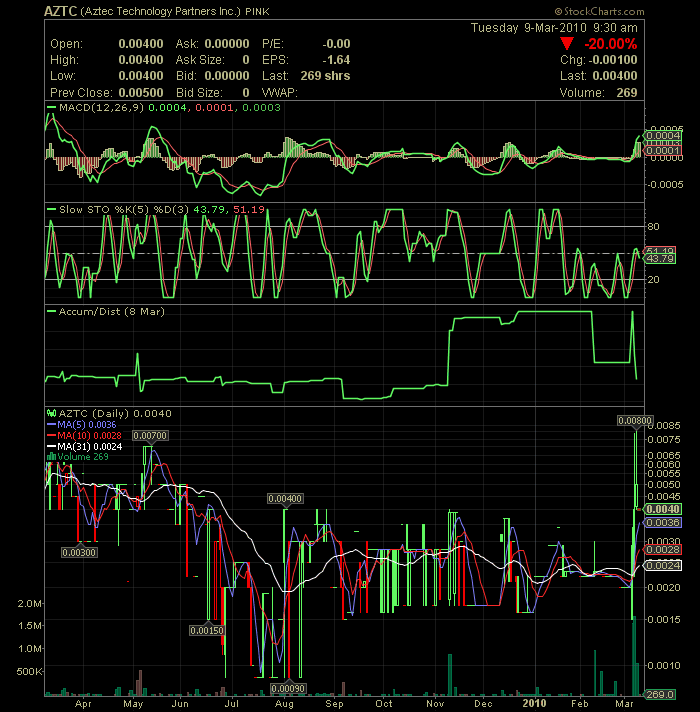This screenshot has width=700, height=712.
Task: Click the Chg: -0.00100 text
Action: (x=598, y=59)
